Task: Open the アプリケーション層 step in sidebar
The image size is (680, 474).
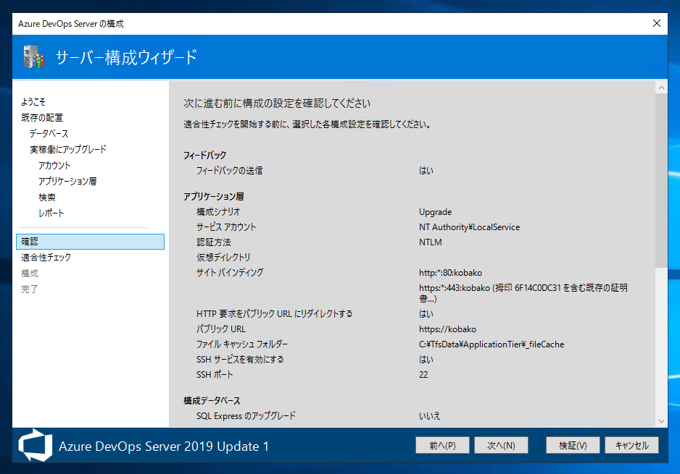Action: pyautogui.click(x=68, y=181)
